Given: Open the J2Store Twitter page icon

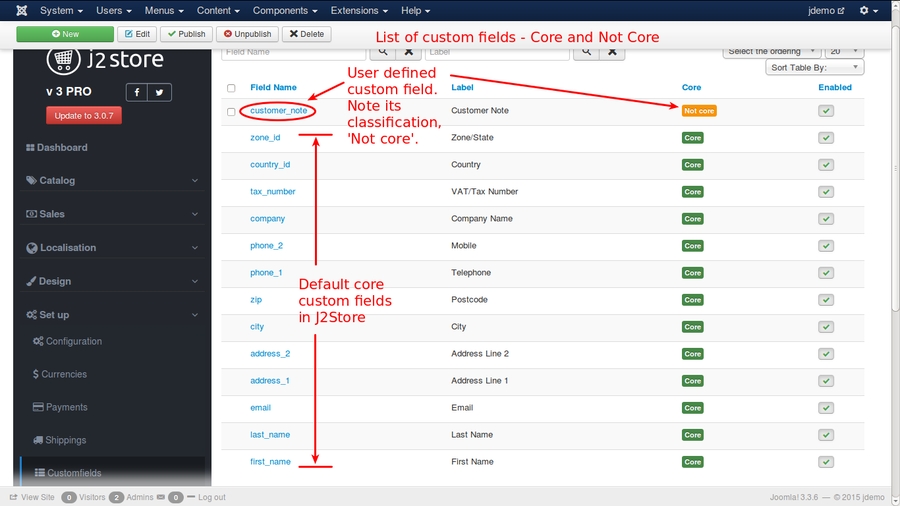Looking at the screenshot, I should pos(160,92).
